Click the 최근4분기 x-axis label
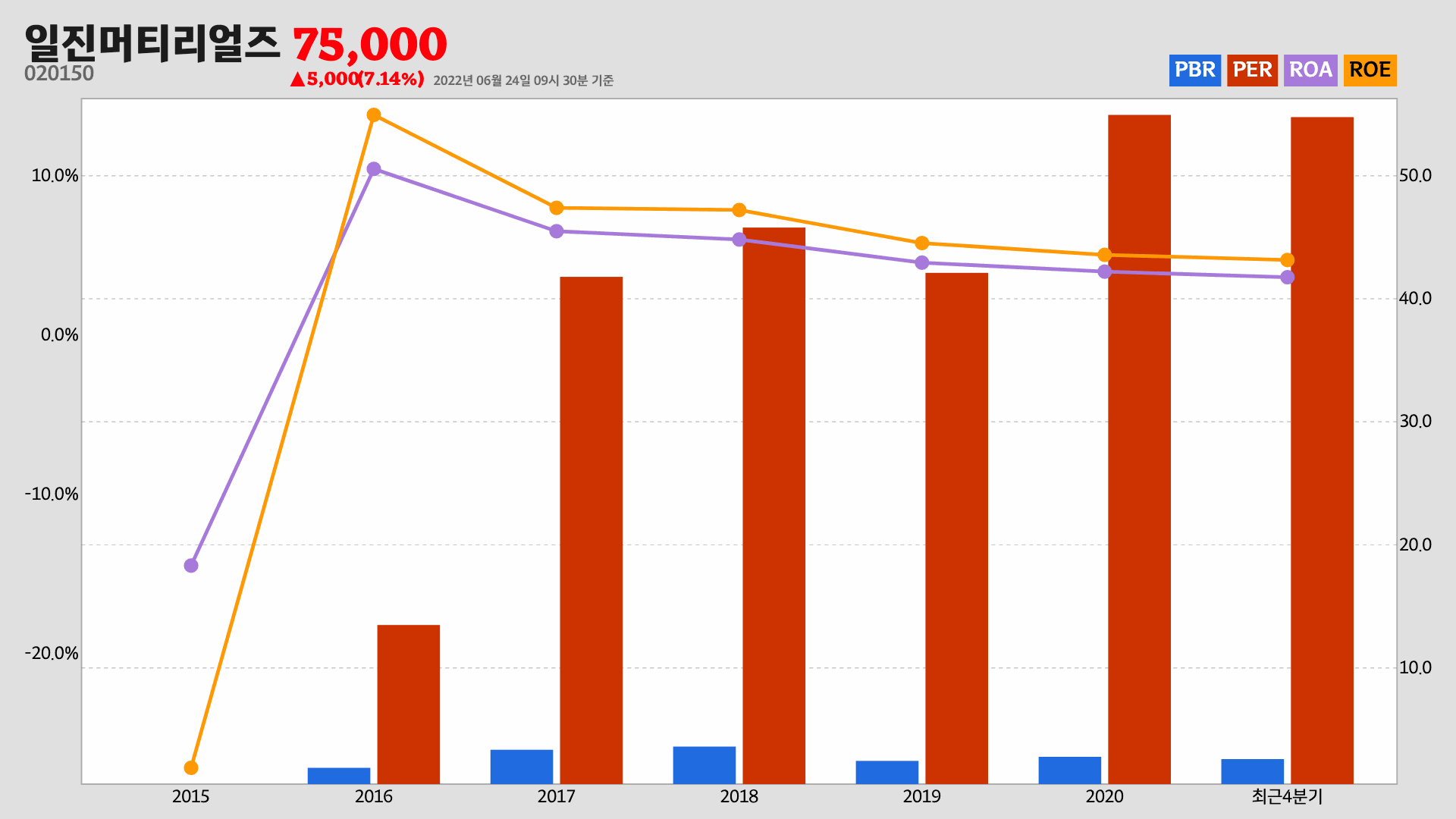 [x=1287, y=796]
